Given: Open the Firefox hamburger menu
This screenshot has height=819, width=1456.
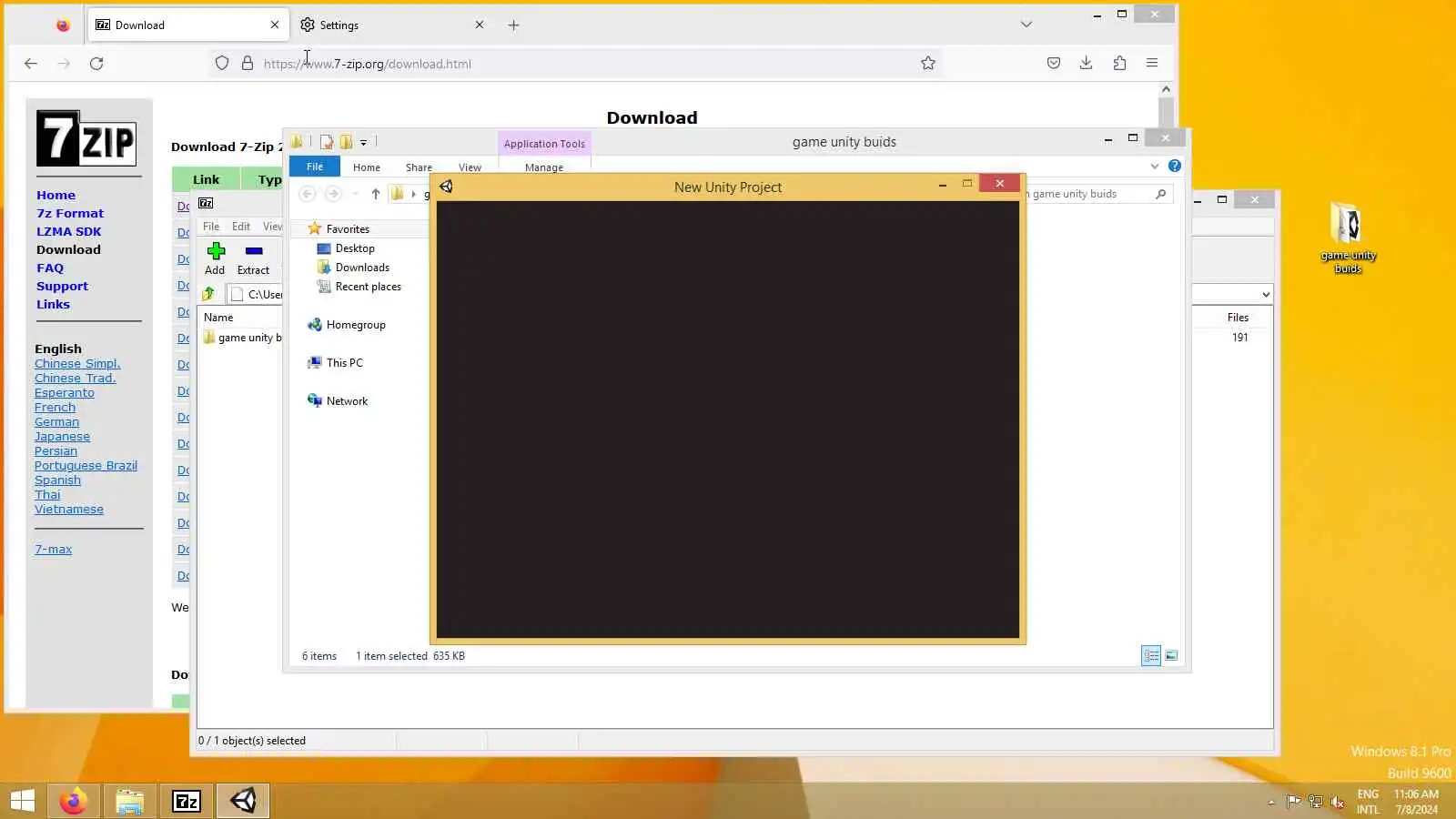Looking at the screenshot, I should (x=1152, y=64).
